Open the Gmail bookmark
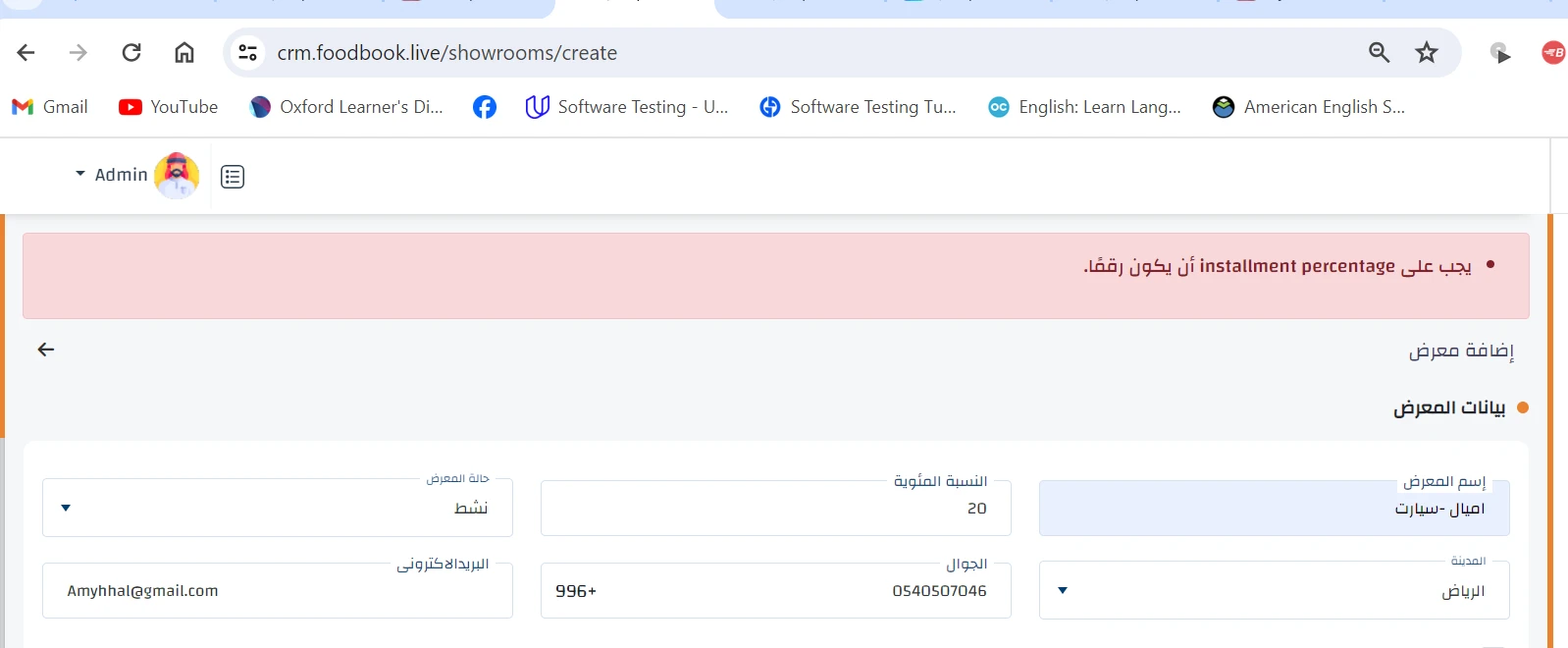 (x=50, y=107)
